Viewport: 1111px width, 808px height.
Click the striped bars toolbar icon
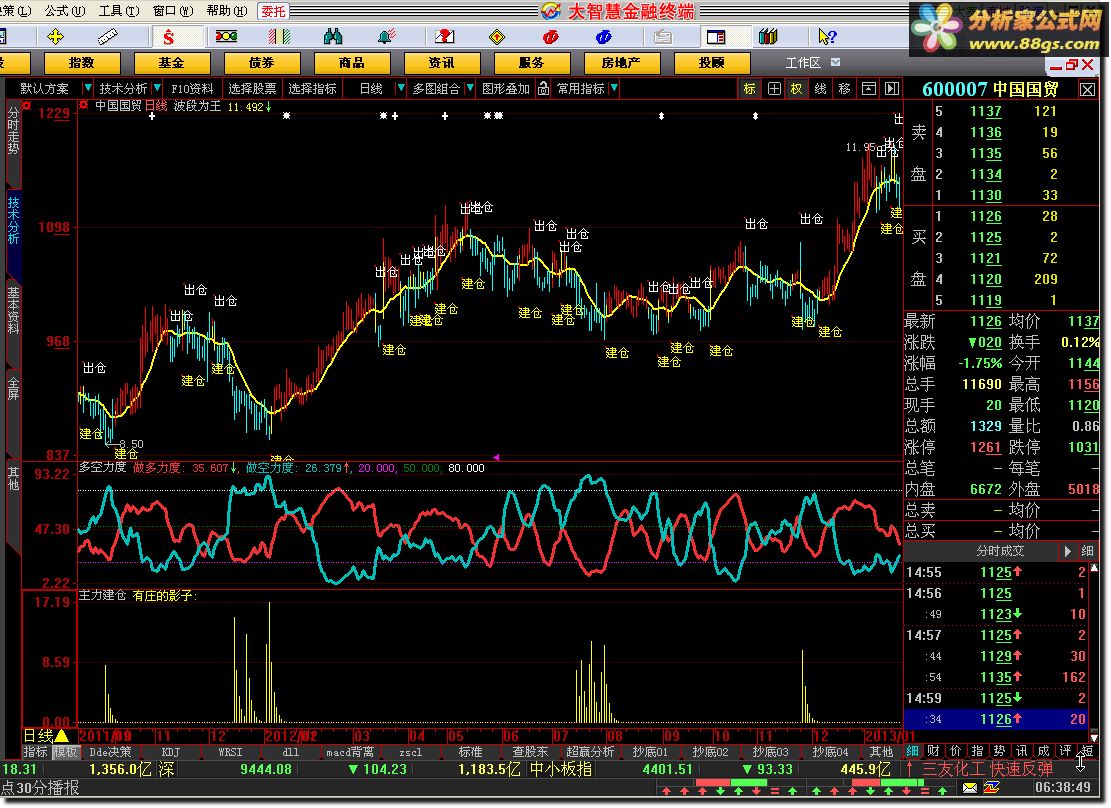279,36
